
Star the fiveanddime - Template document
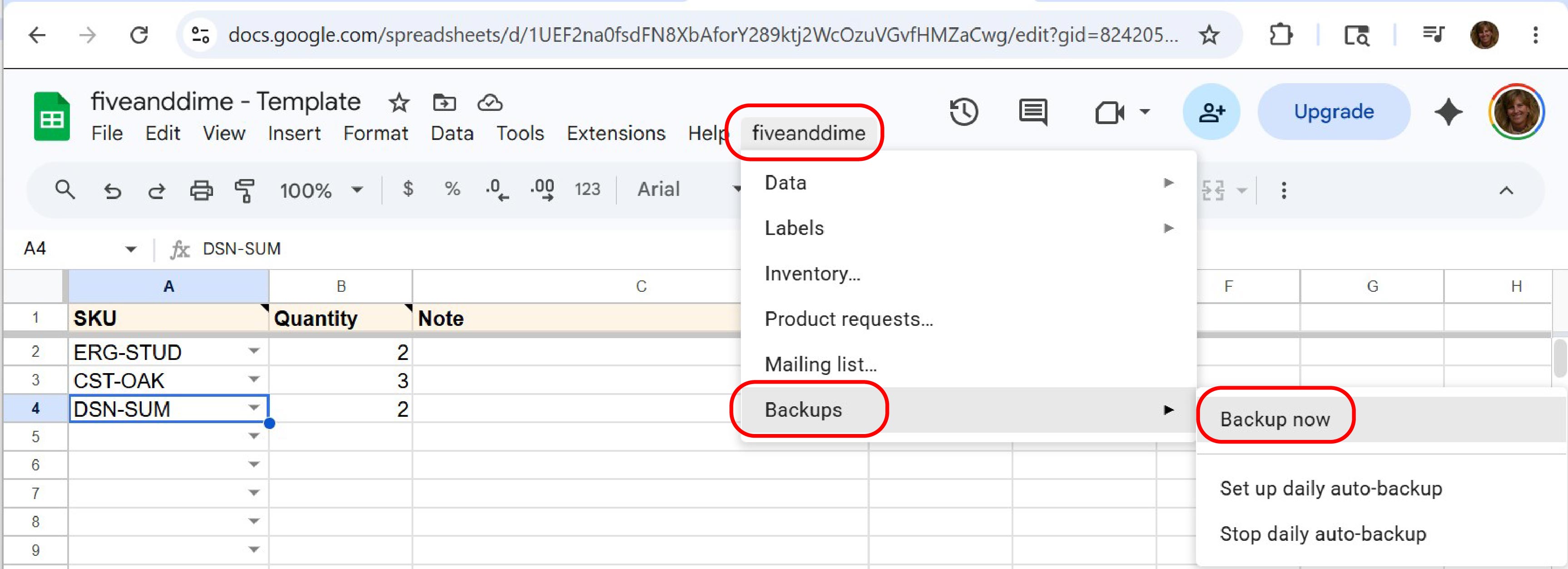(399, 103)
